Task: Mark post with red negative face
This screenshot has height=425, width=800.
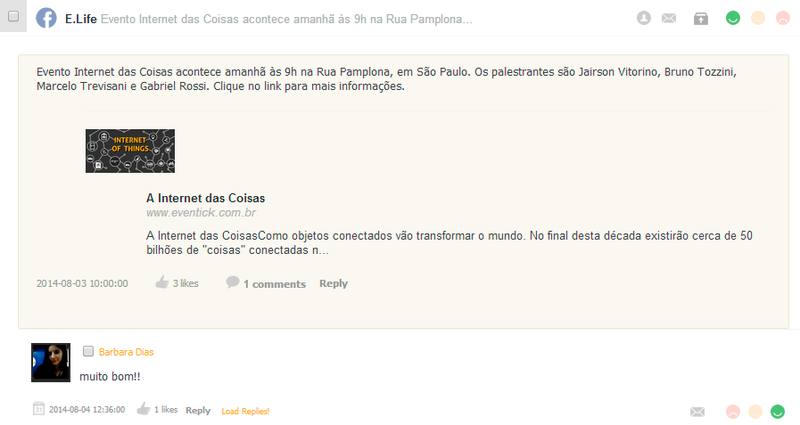Action: pyautogui.click(x=782, y=18)
